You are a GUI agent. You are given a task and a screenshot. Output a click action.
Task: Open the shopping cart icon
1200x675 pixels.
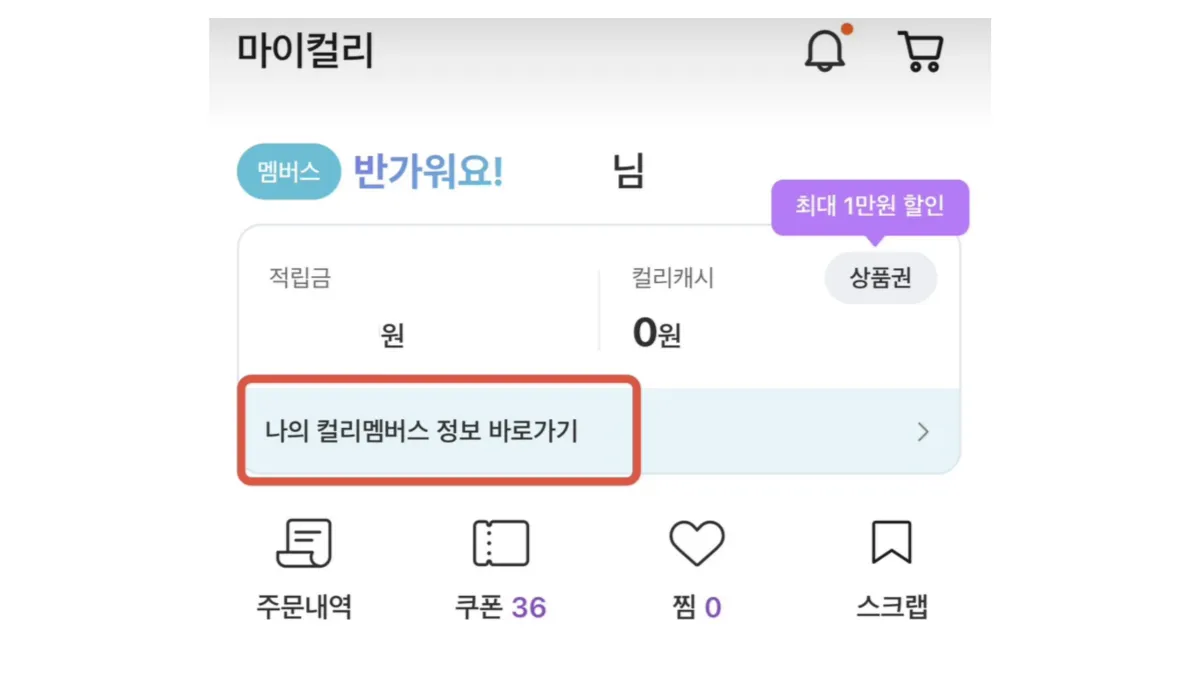tap(920, 50)
